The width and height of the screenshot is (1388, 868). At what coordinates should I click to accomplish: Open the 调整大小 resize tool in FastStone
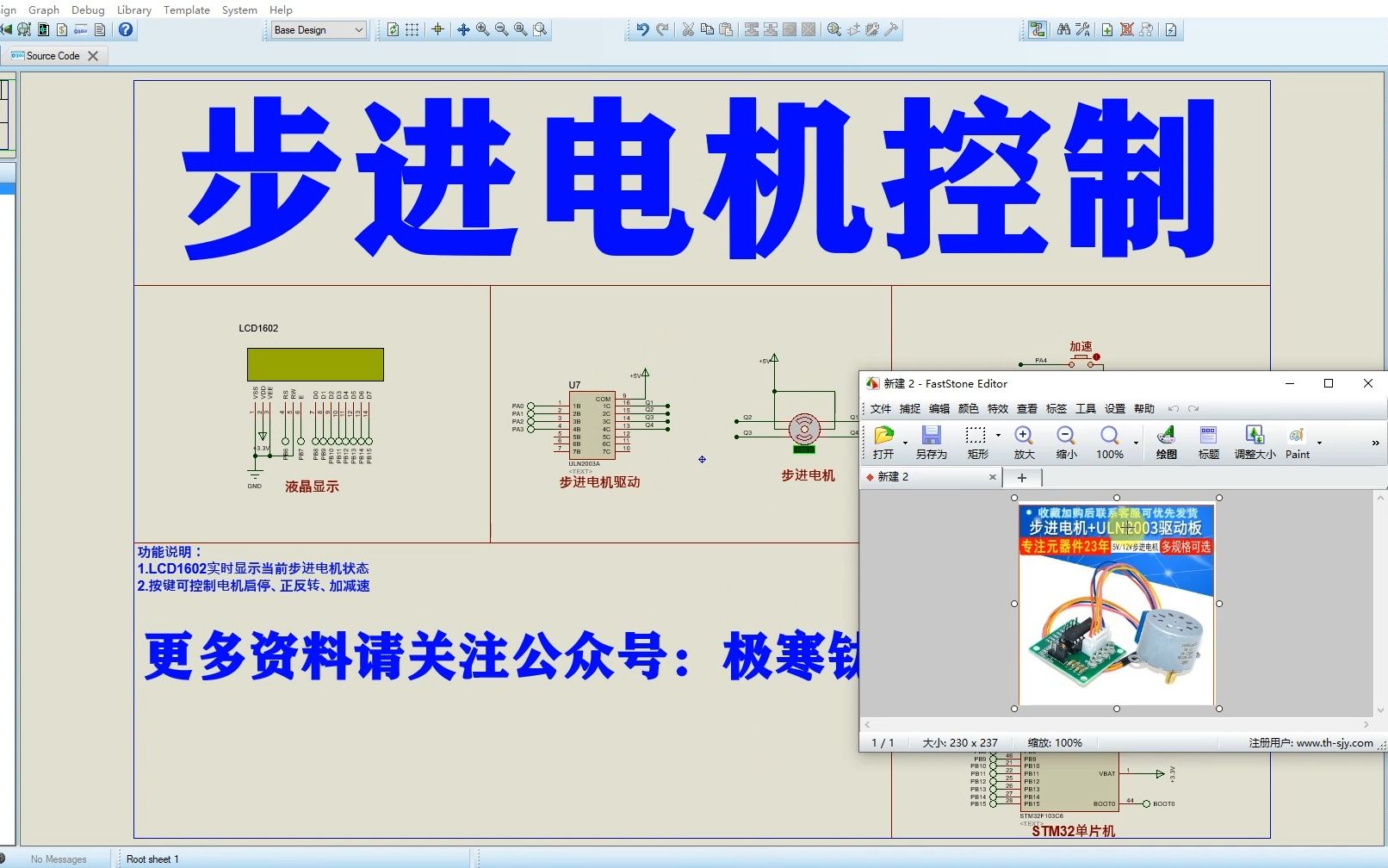pos(1255,441)
